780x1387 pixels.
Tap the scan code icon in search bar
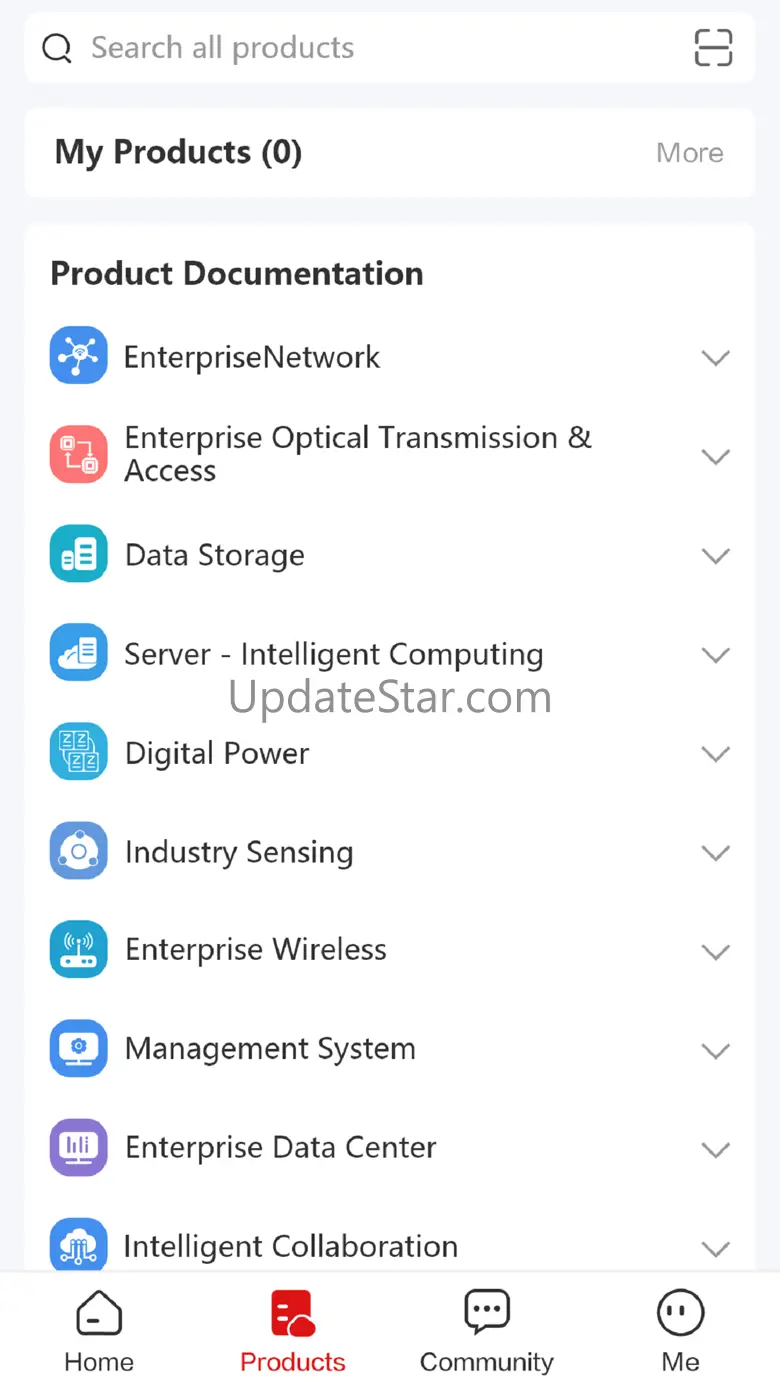click(x=713, y=48)
